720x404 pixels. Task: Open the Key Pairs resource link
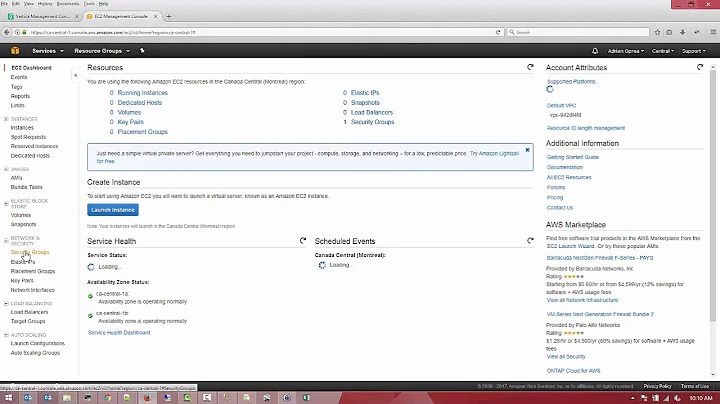pyautogui.click(x=130, y=122)
